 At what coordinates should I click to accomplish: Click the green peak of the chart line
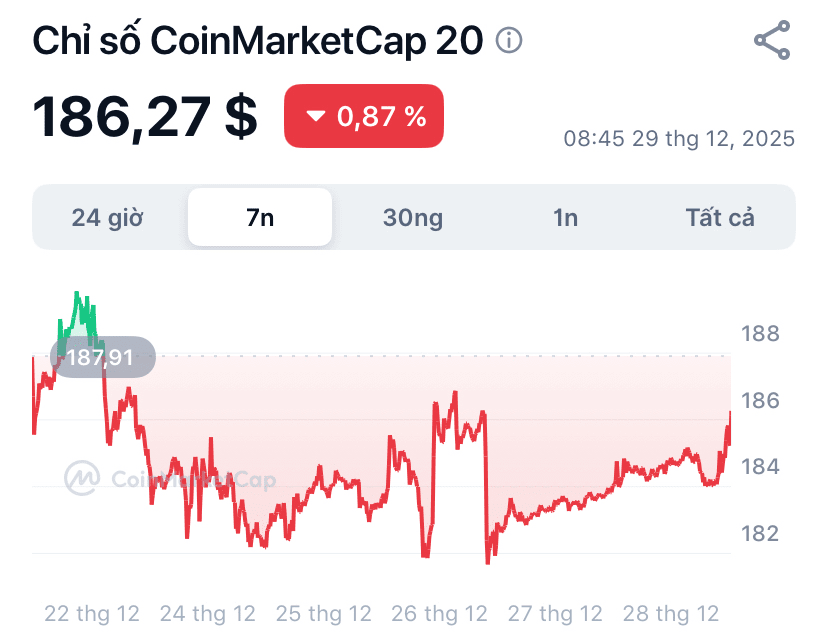[77, 296]
